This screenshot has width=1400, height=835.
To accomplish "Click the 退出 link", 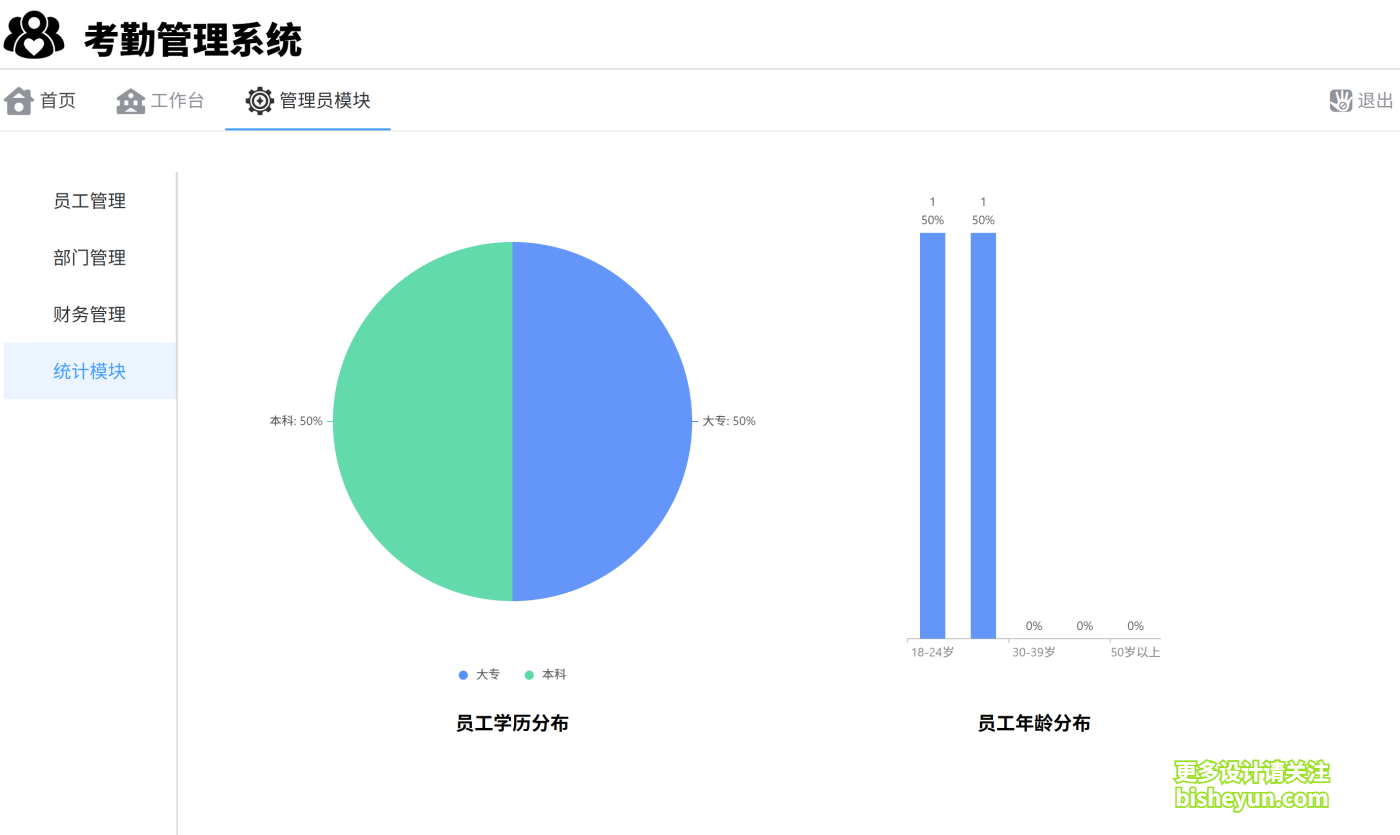I will (x=1375, y=101).
